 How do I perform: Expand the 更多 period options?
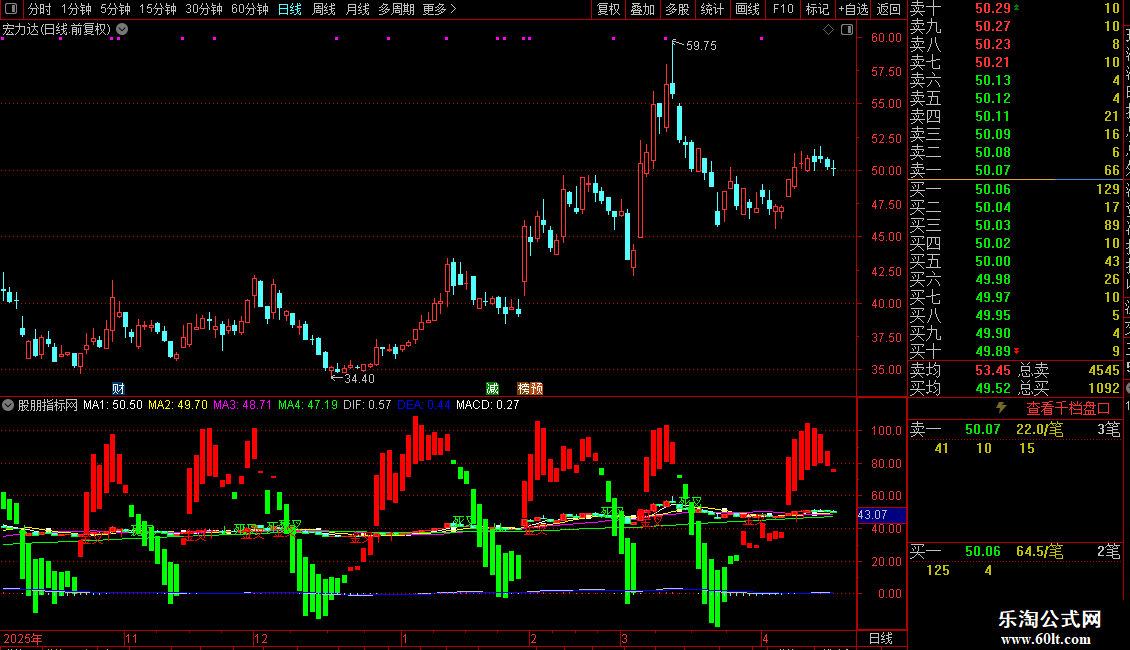pyautogui.click(x=439, y=9)
